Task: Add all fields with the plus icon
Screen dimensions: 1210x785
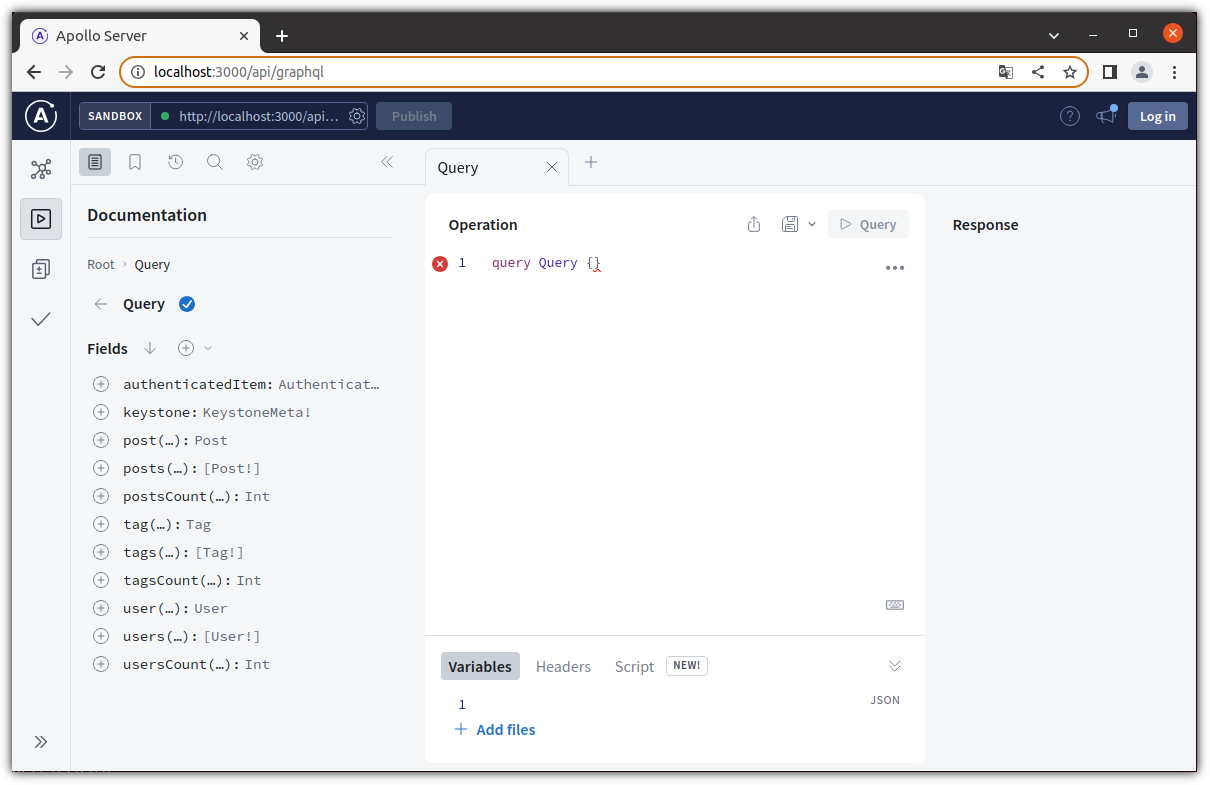Action: tap(186, 348)
